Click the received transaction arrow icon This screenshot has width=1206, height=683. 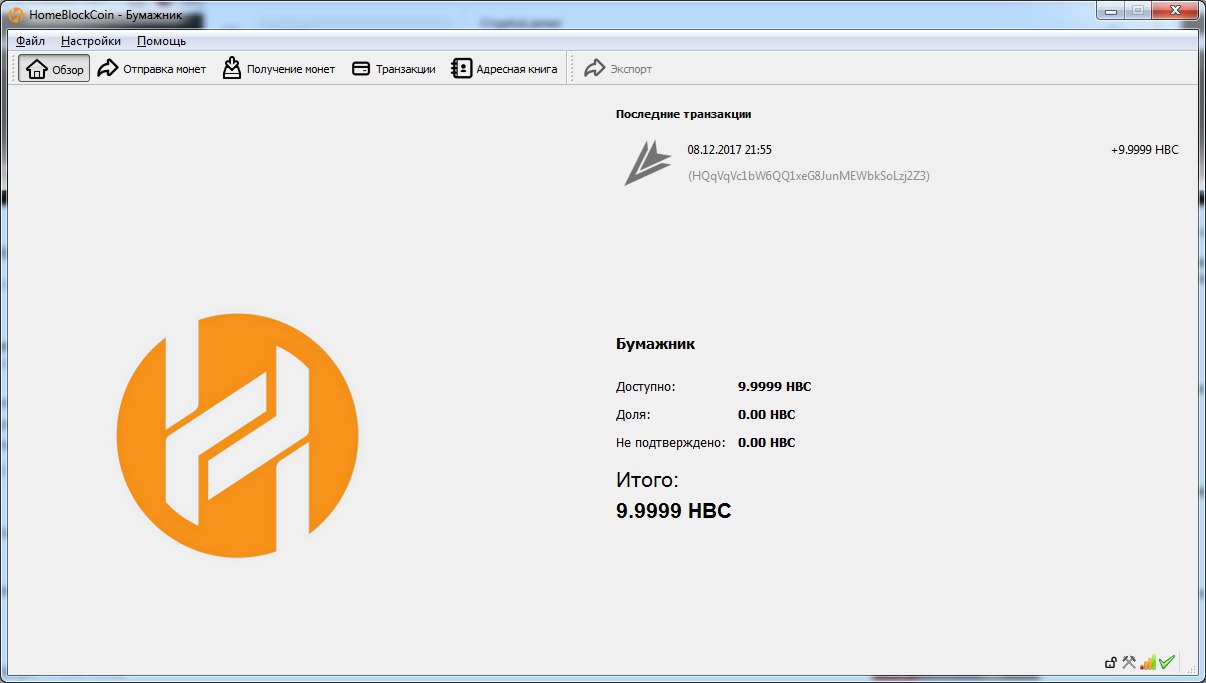[x=648, y=163]
